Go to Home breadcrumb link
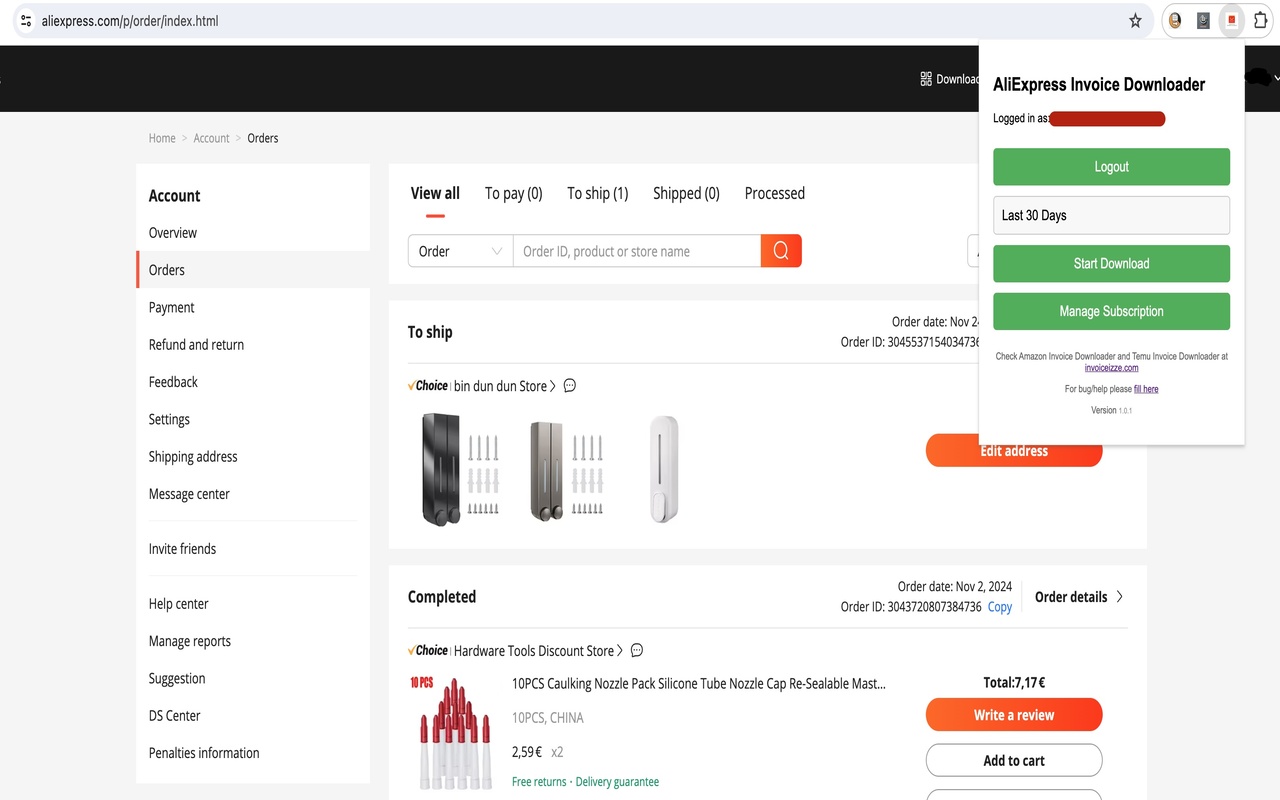 (x=162, y=138)
